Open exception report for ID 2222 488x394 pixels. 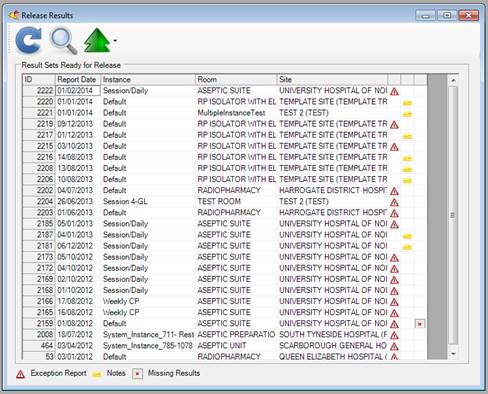[x=394, y=91]
